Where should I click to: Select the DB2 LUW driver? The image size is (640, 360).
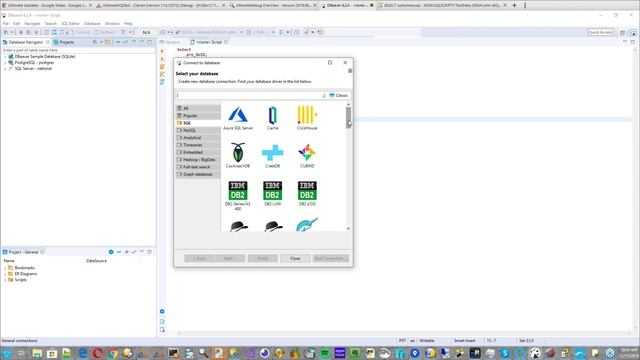272,193
